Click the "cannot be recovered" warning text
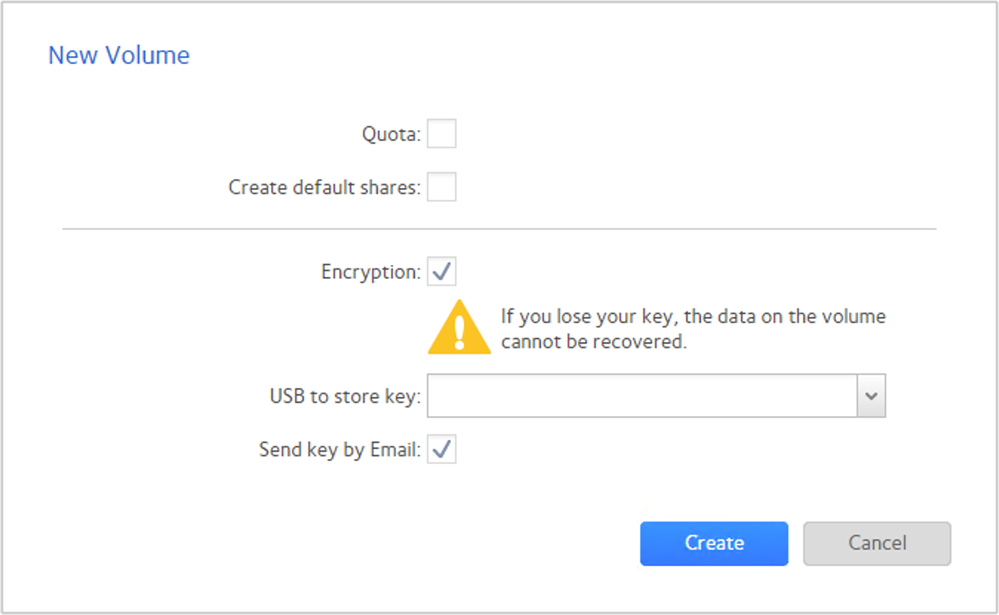The width and height of the screenshot is (999, 615). point(594,341)
